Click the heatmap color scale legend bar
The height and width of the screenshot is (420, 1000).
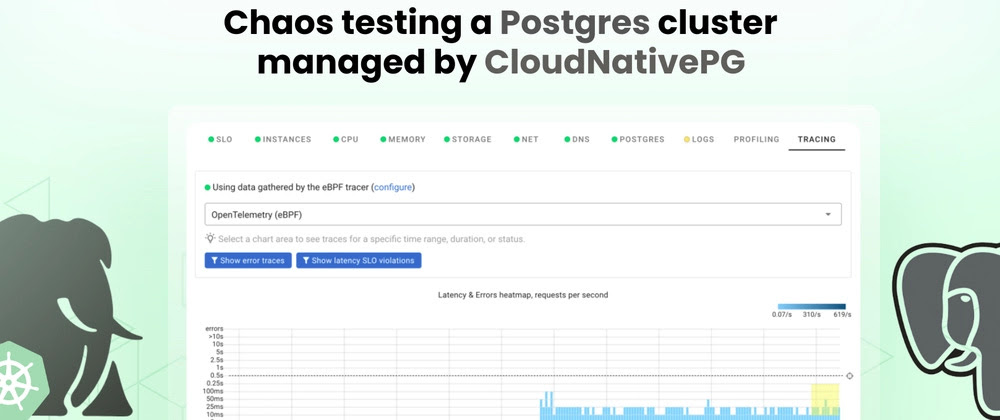tap(812, 306)
